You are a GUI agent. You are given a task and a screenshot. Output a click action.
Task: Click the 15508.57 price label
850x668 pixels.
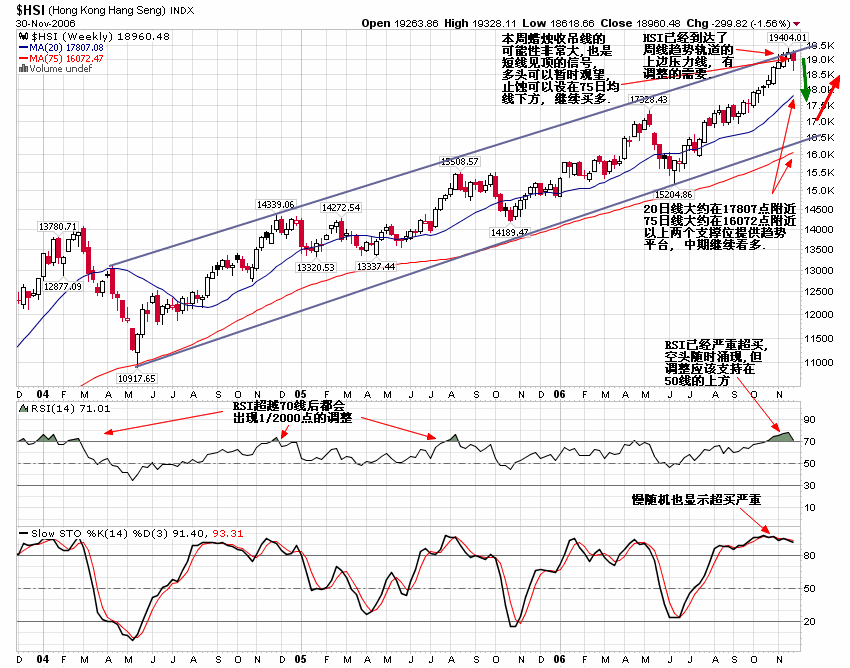pyautogui.click(x=460, y=161)
